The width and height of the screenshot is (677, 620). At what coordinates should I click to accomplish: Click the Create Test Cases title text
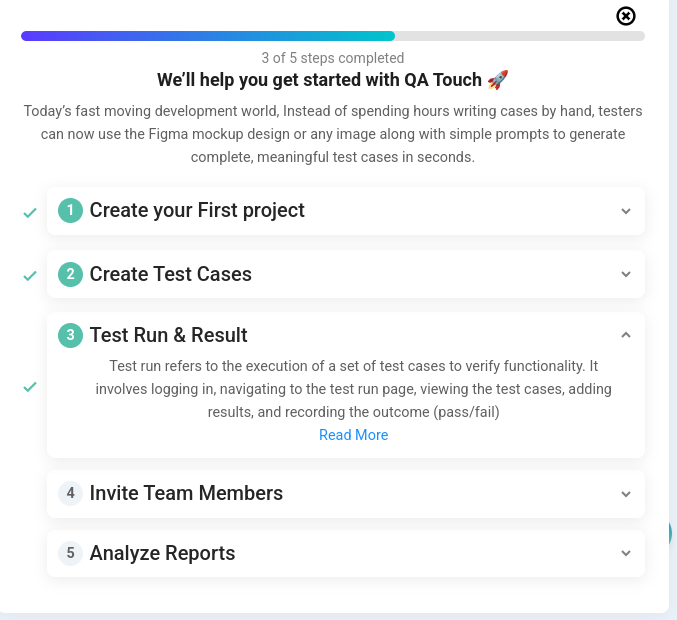(x=170, y=275)
